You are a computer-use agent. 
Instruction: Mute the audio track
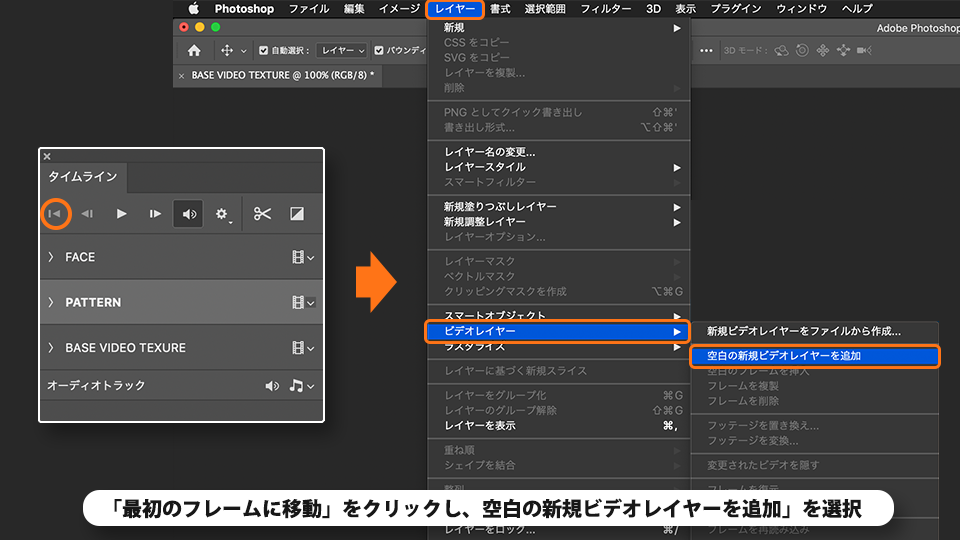pyautogui.click(x=272, y=386)
